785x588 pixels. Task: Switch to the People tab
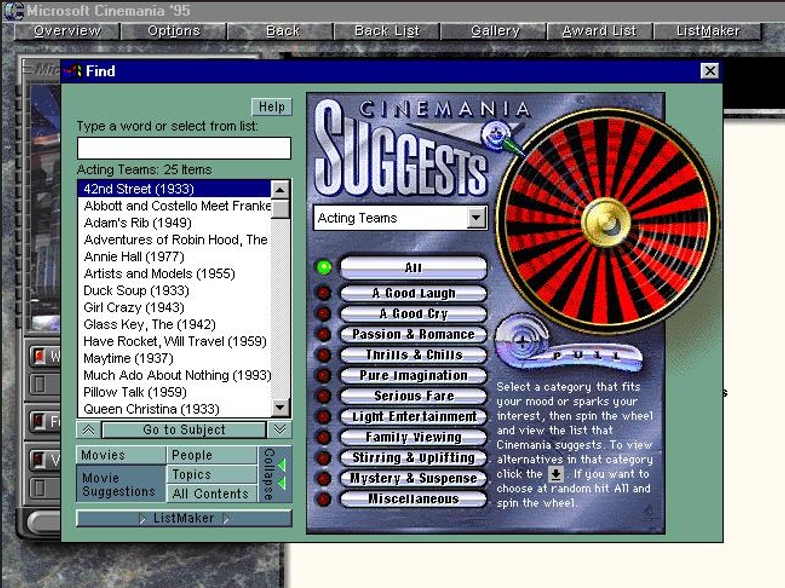212,455
